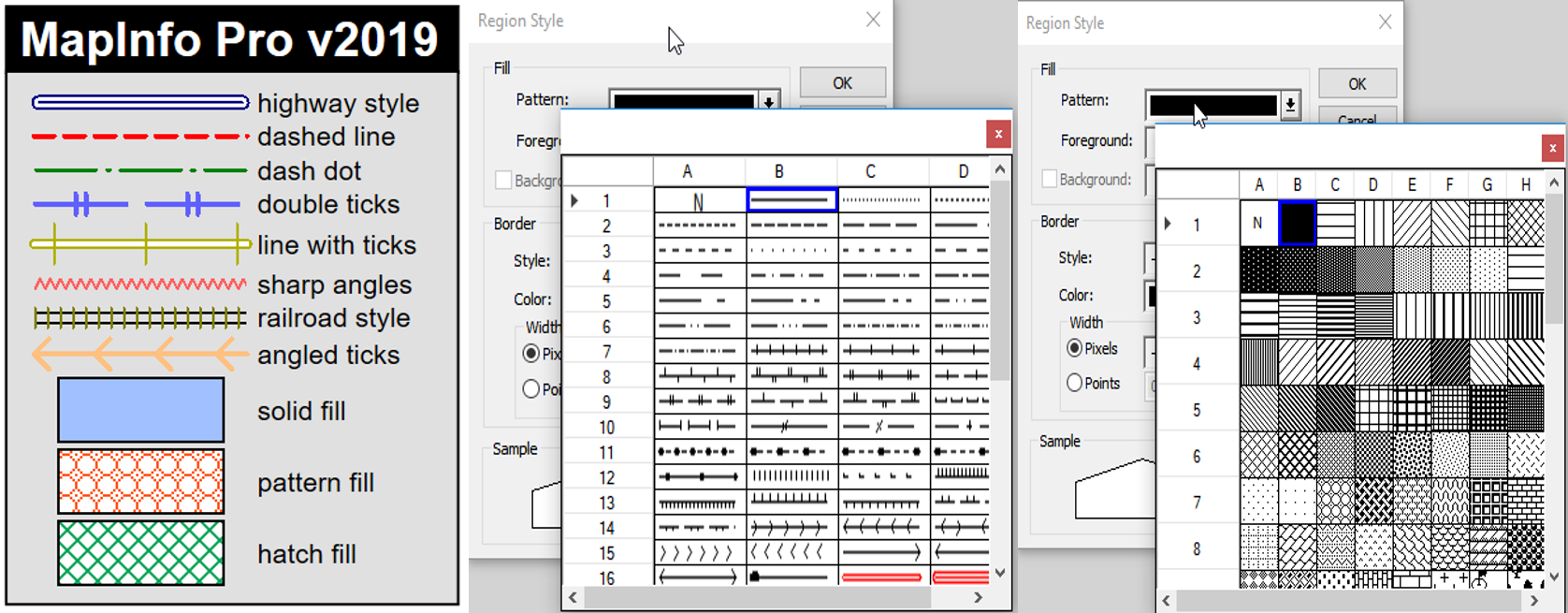This screenshot has height=613, width=1568.
Task: Click the horizontal scroll right arrow in the line style grid
Action: pyautogui.click(x=979, y=597)
